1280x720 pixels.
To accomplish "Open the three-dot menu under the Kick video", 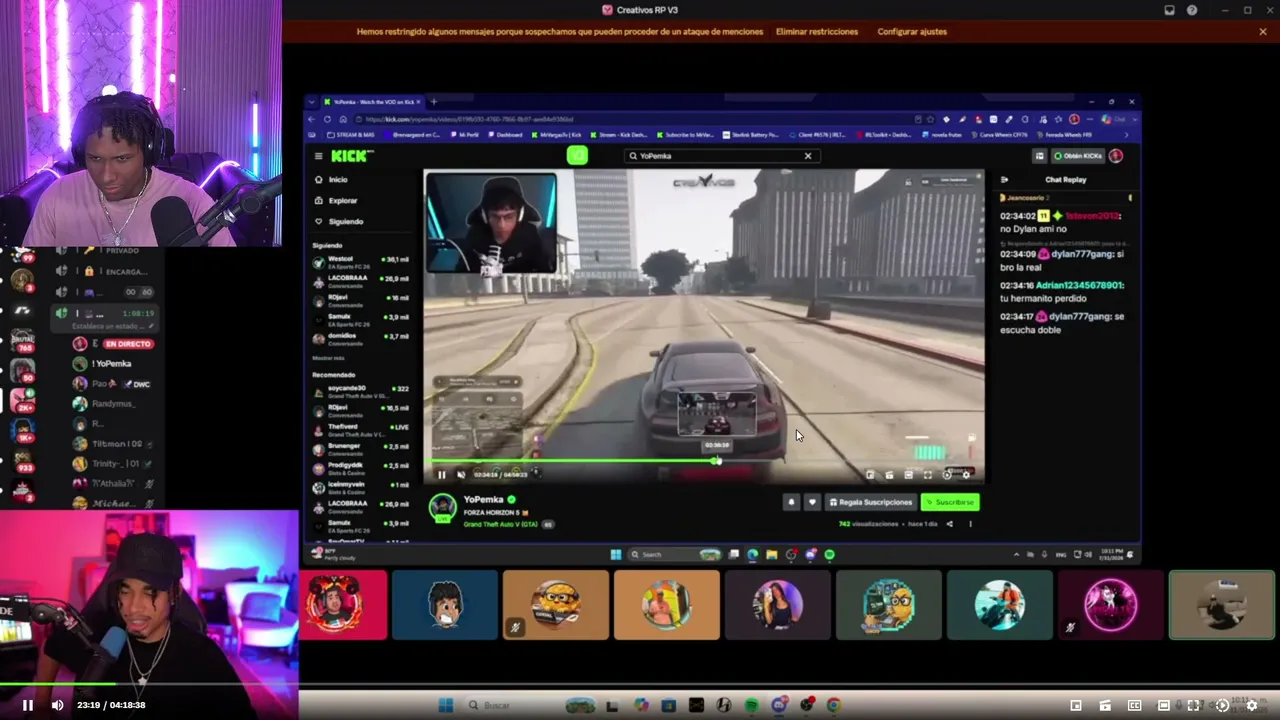I will click(970, 524).
